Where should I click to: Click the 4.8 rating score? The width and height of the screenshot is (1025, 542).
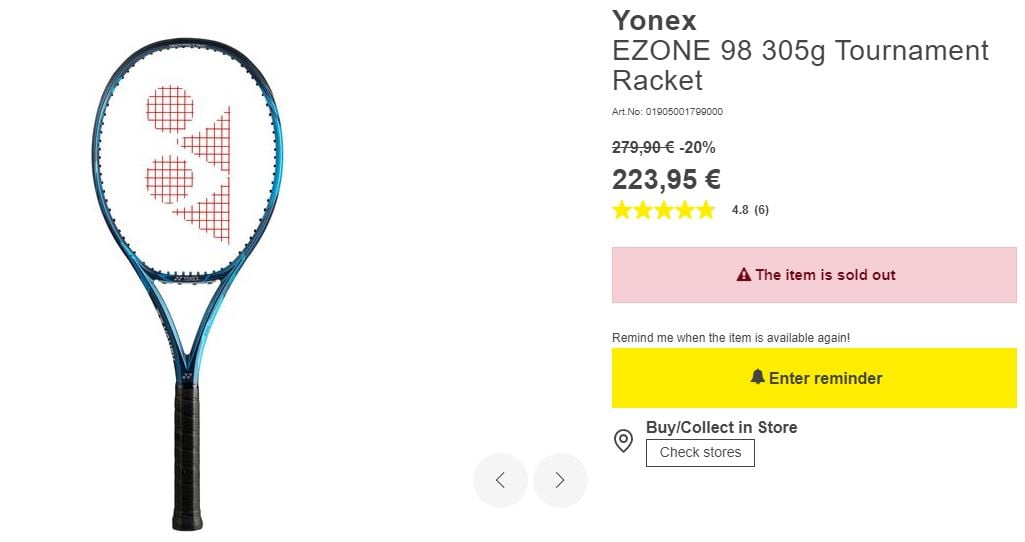pyautogui.click(x=740, y=210)
